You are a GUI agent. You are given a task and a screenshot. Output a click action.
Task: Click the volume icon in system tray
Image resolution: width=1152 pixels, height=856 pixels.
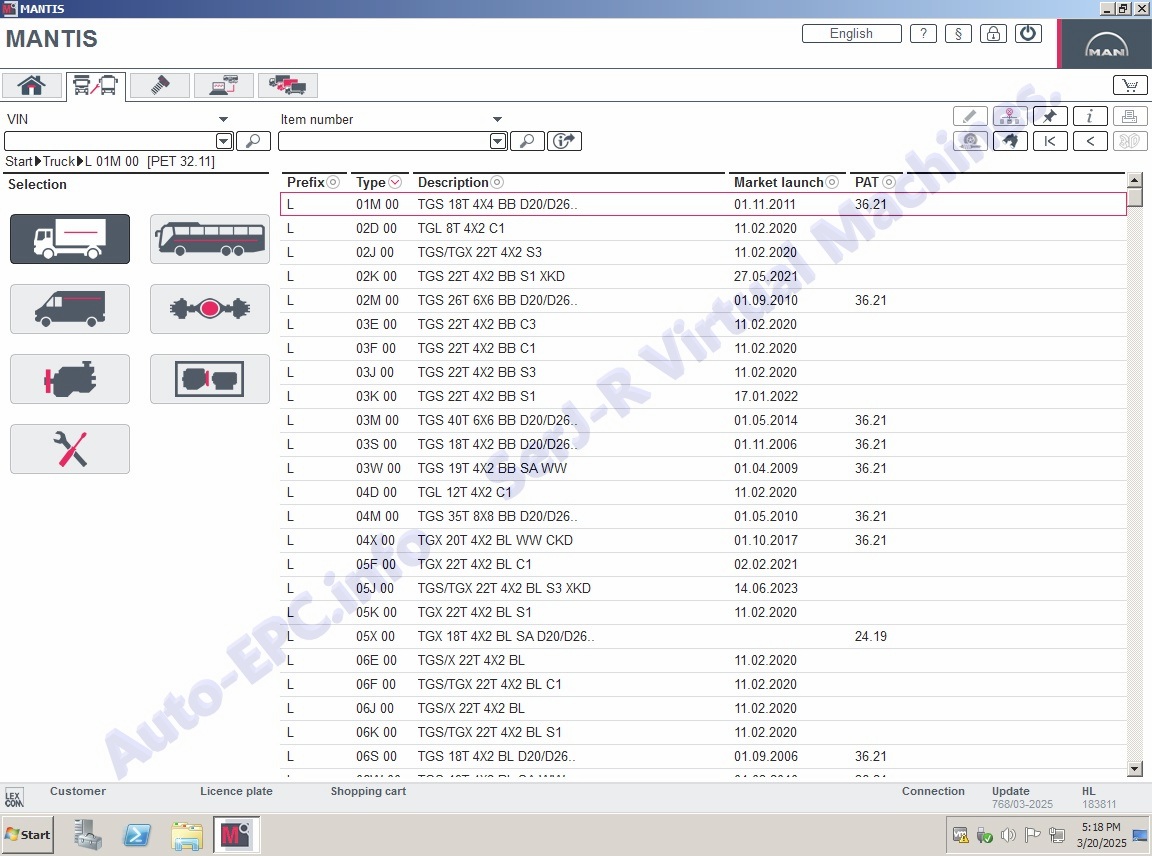(x=1009, y=835)
